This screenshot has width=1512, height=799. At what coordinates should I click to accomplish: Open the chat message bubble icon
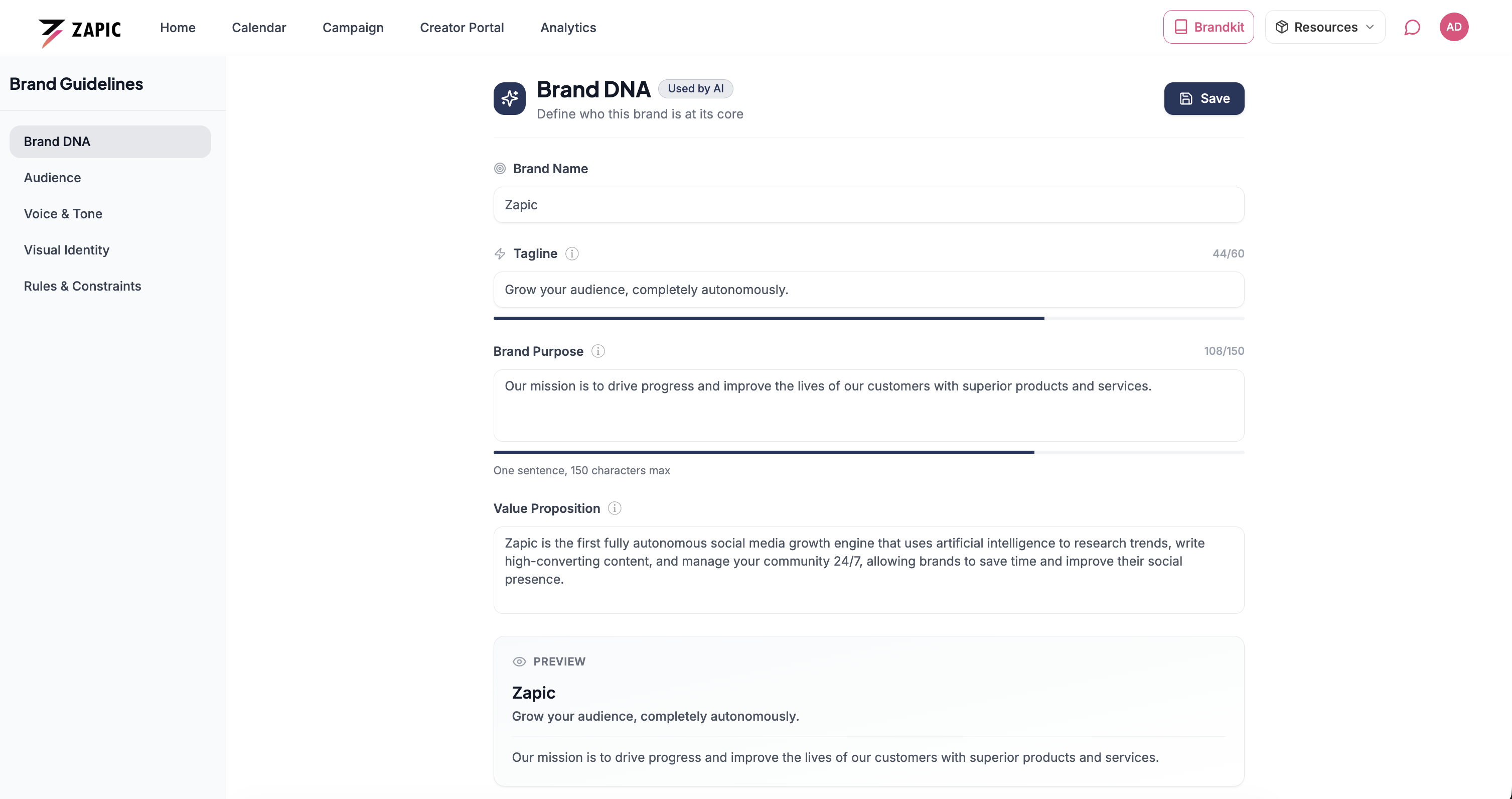[x=1412, y=28]
